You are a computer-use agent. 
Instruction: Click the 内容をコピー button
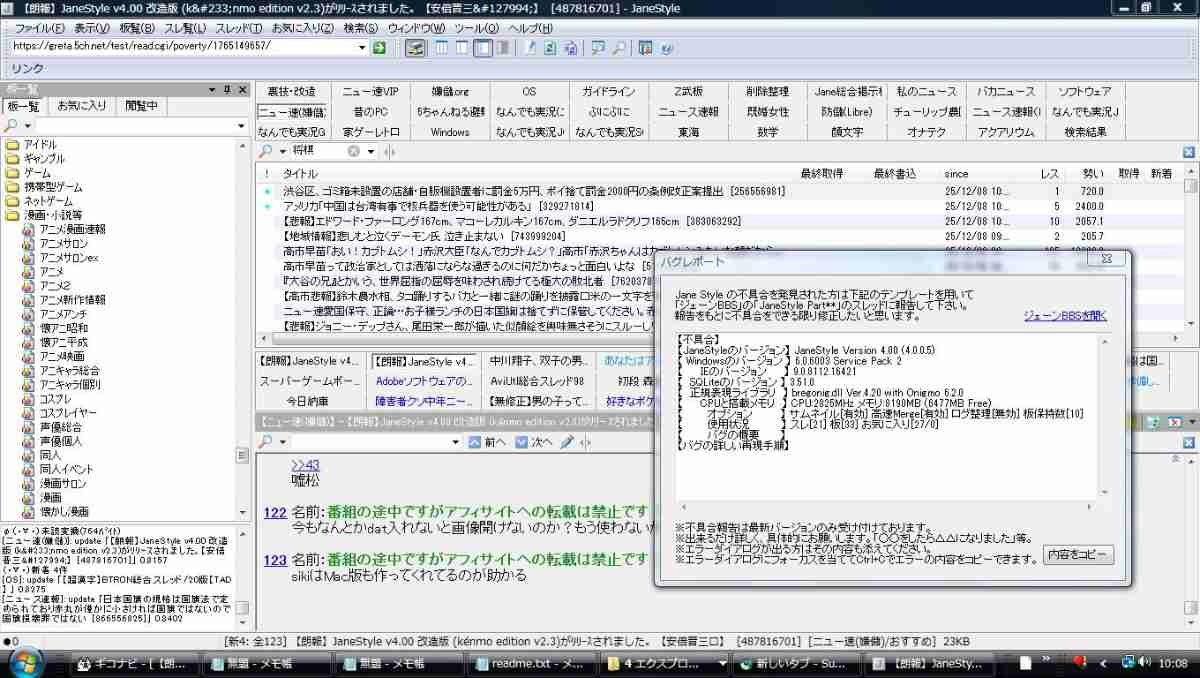(x=1076, y=555)
